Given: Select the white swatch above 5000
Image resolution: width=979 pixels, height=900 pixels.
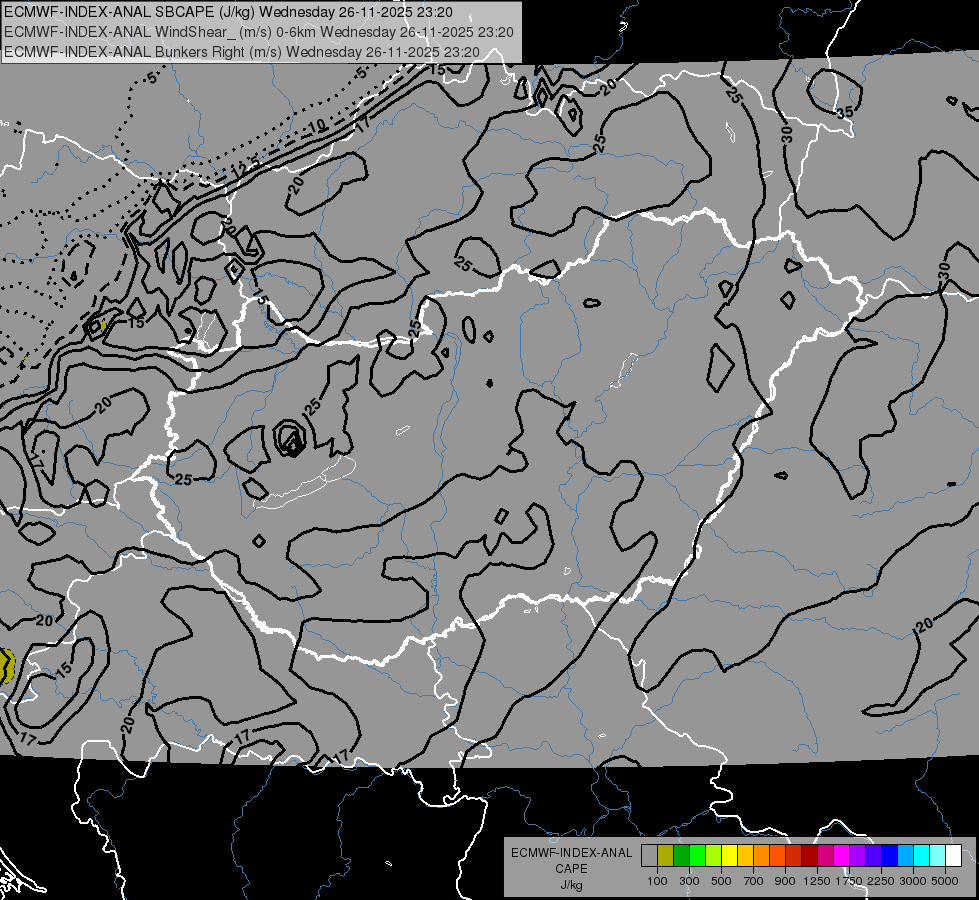Looking at the screenshot, I should (x=953, y=855).
